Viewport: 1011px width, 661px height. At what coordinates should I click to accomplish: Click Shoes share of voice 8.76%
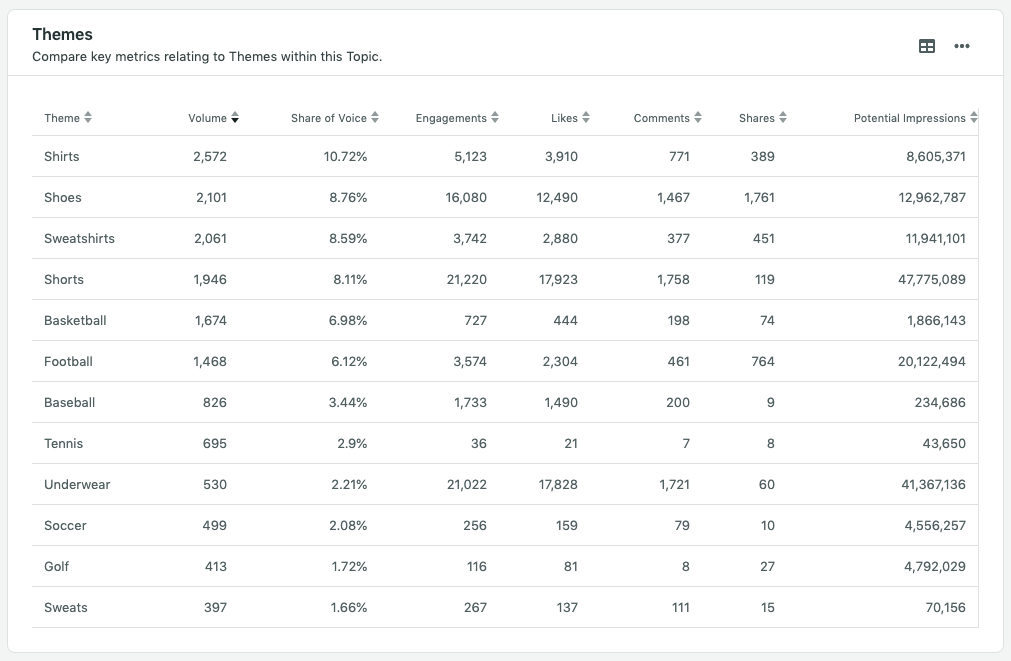pos(348,197)
